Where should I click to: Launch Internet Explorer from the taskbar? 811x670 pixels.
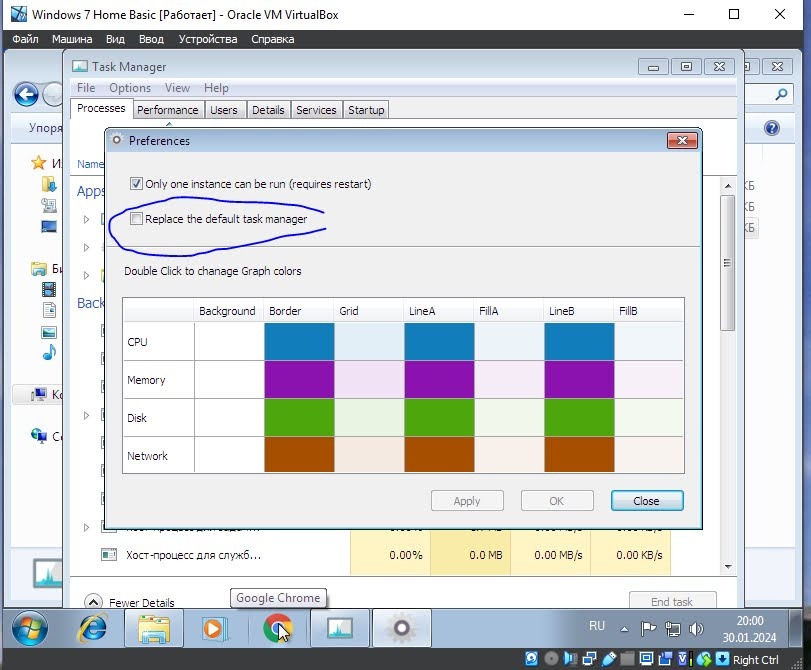[92, 629]
